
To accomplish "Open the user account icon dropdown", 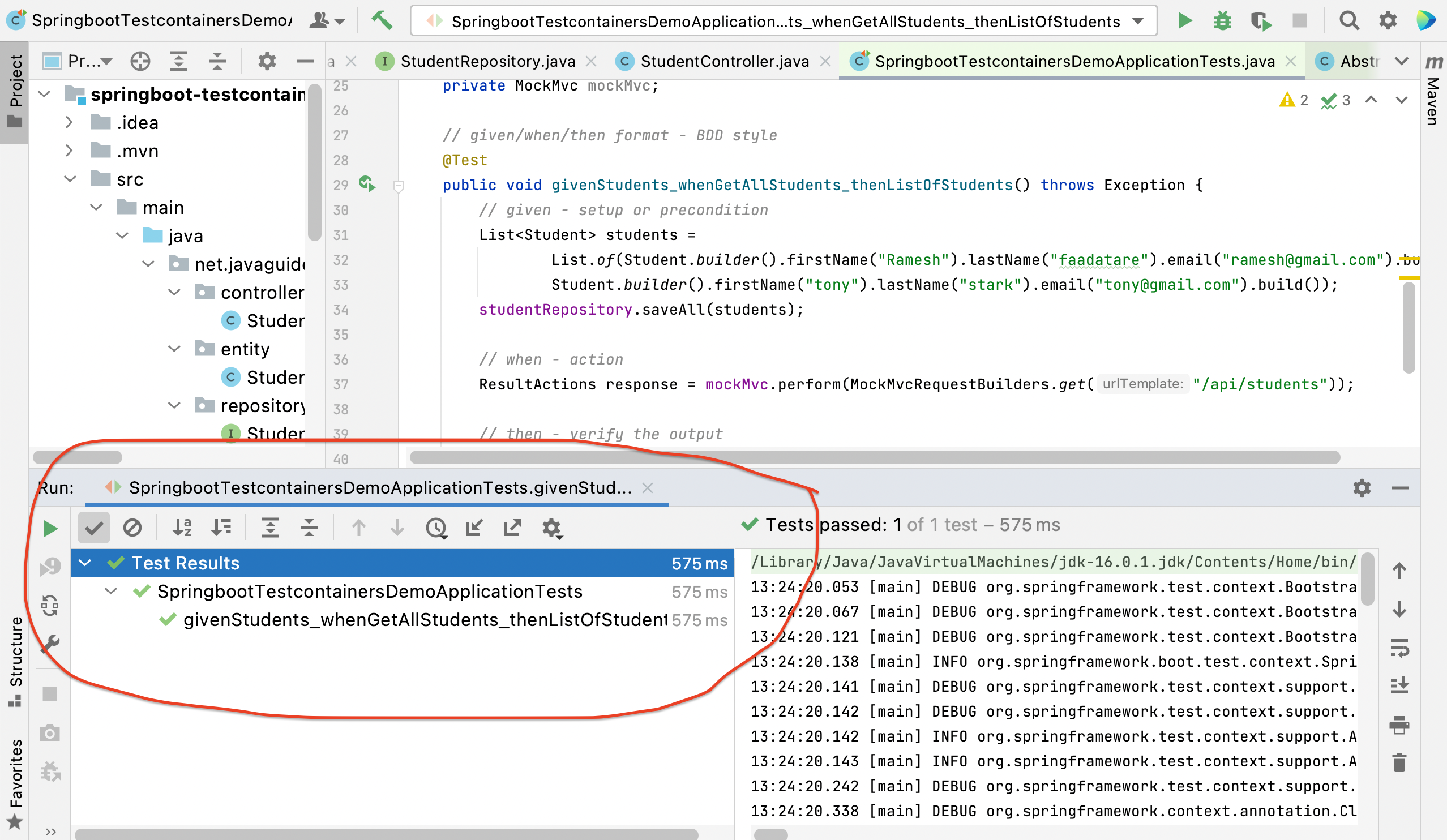I will (x=326, y=22).
